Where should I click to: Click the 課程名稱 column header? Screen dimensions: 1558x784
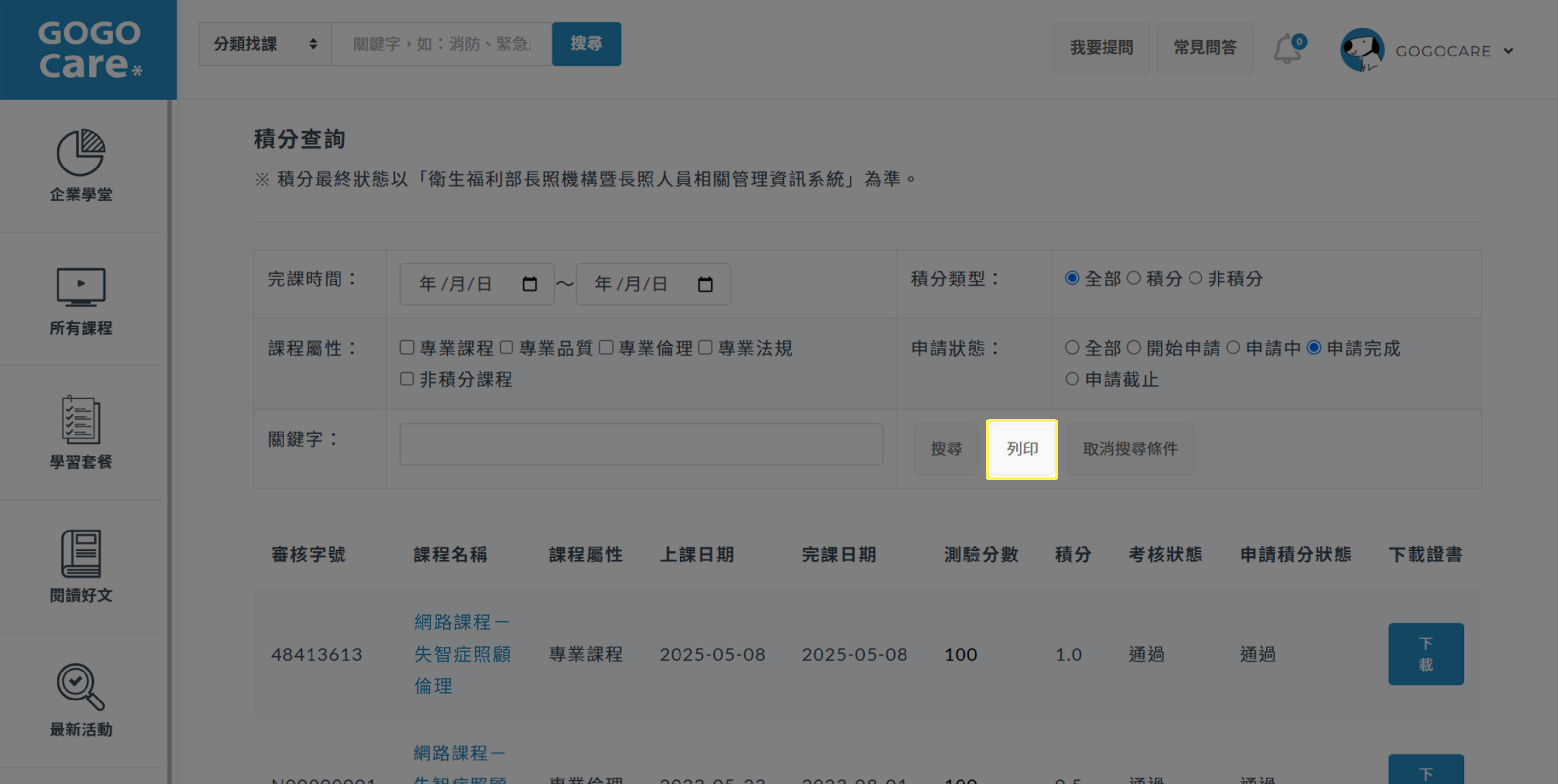pos(451,554)
